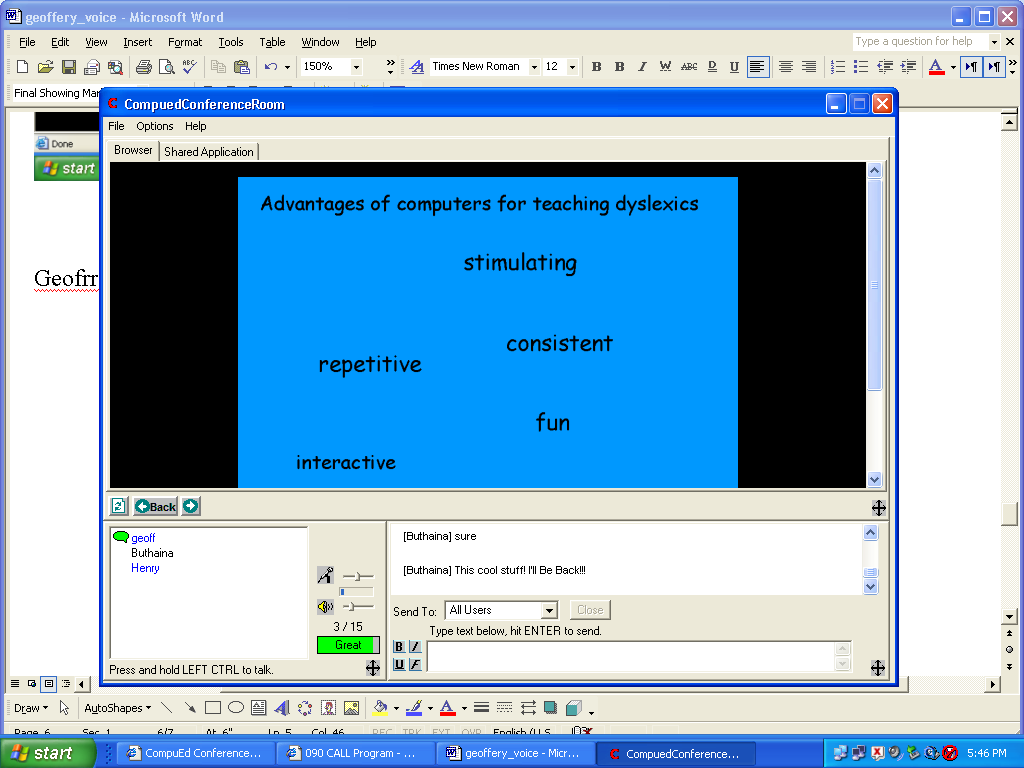Toggle chat Bold (B) in conference room
Image resolution: width=1024 pixels, height=768 pixels.
399,647
